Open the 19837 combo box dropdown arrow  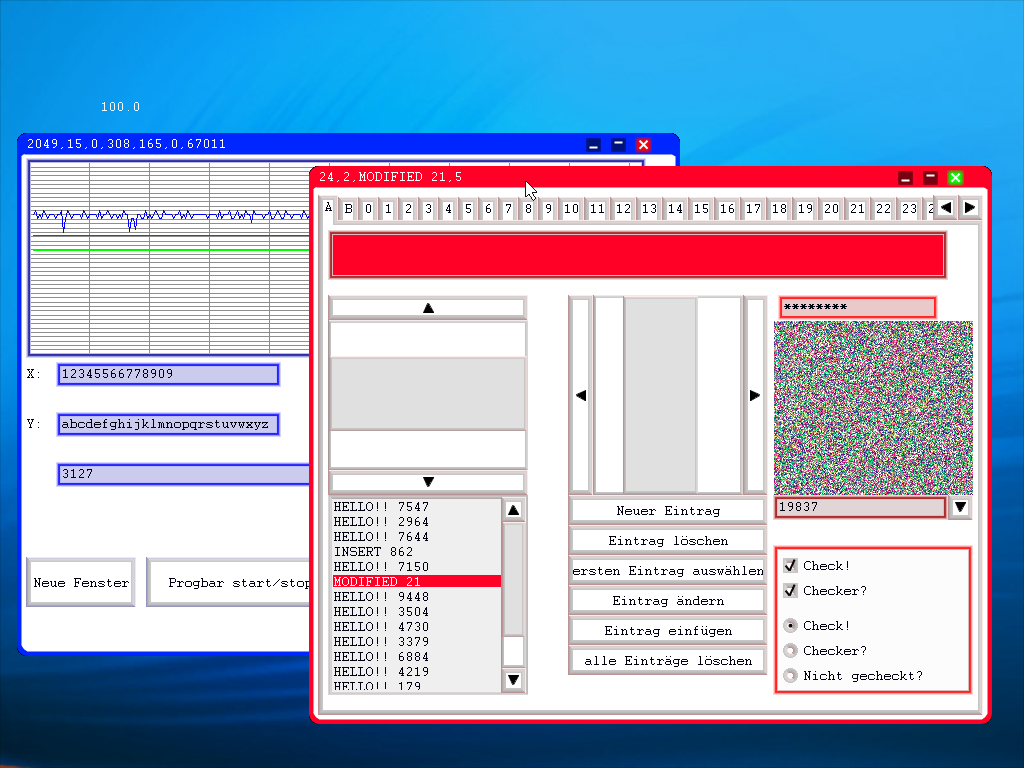pos(960,507)
